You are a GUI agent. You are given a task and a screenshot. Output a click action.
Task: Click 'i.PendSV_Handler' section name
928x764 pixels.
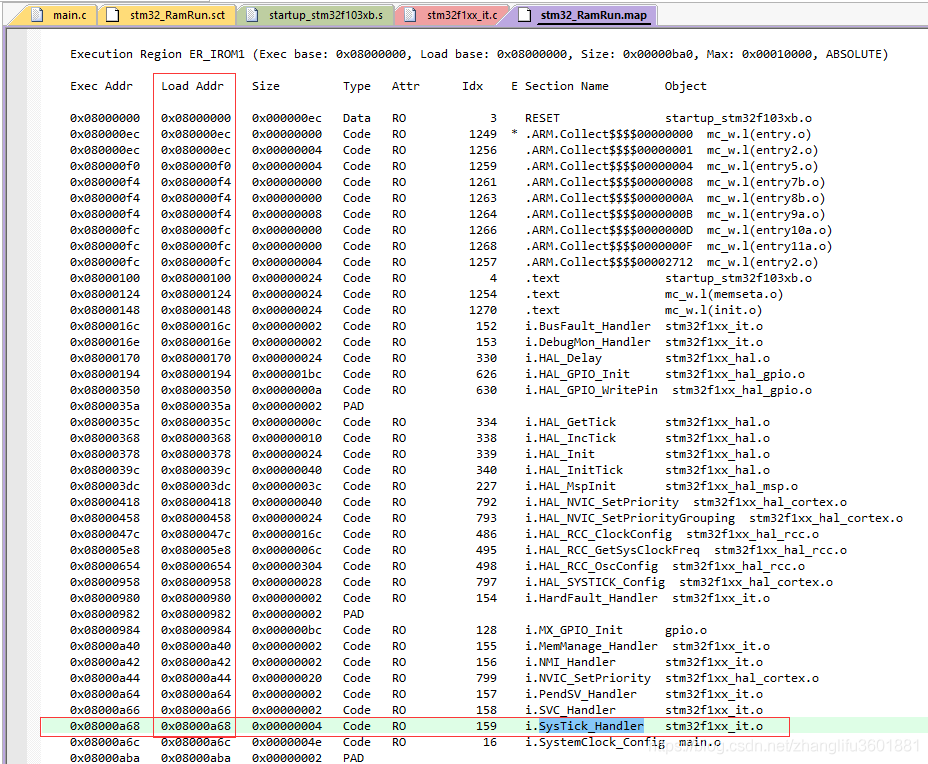(x=581, y=693)
